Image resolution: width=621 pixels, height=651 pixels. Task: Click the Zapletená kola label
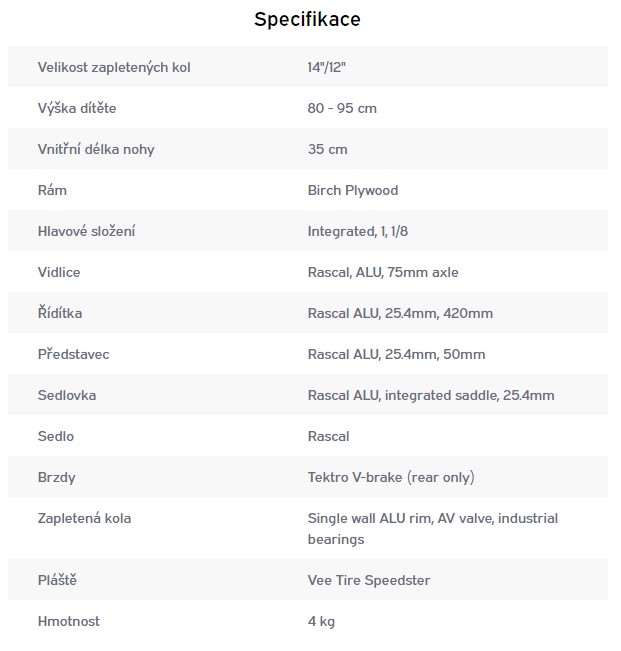tap(84, 518)
